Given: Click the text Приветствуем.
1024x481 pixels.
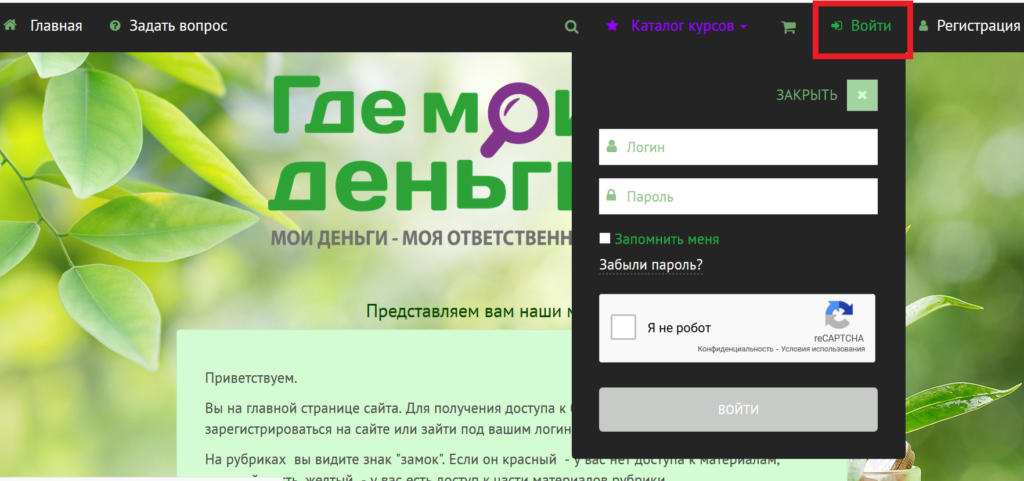Looking at the screenshot, I should (x=251, y=379).
